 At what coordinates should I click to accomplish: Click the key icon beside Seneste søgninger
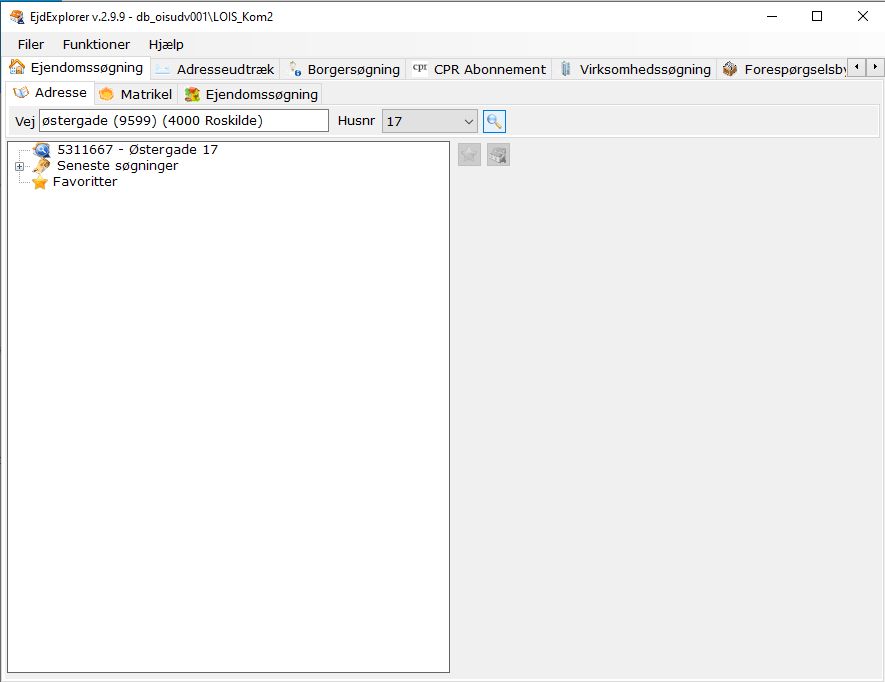41,166
